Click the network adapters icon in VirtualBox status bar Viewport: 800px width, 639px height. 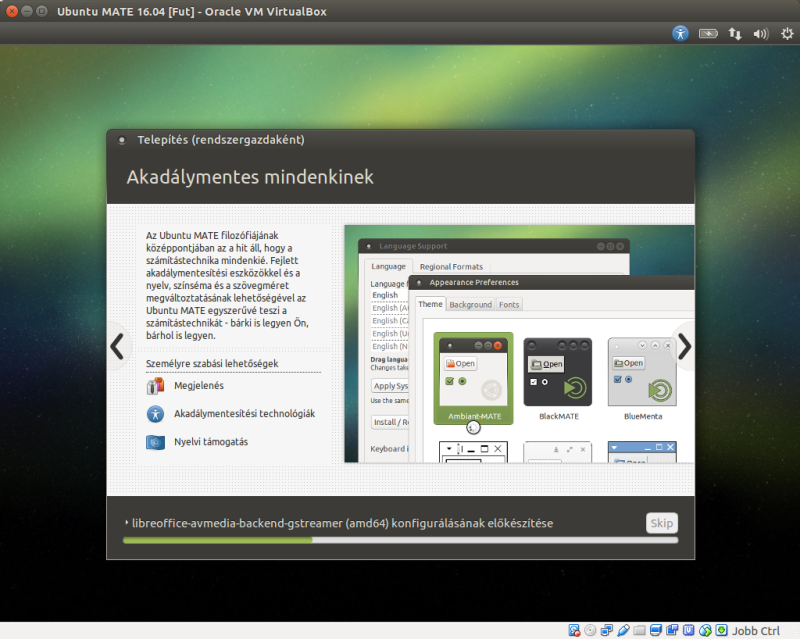[x=607, y=630]
